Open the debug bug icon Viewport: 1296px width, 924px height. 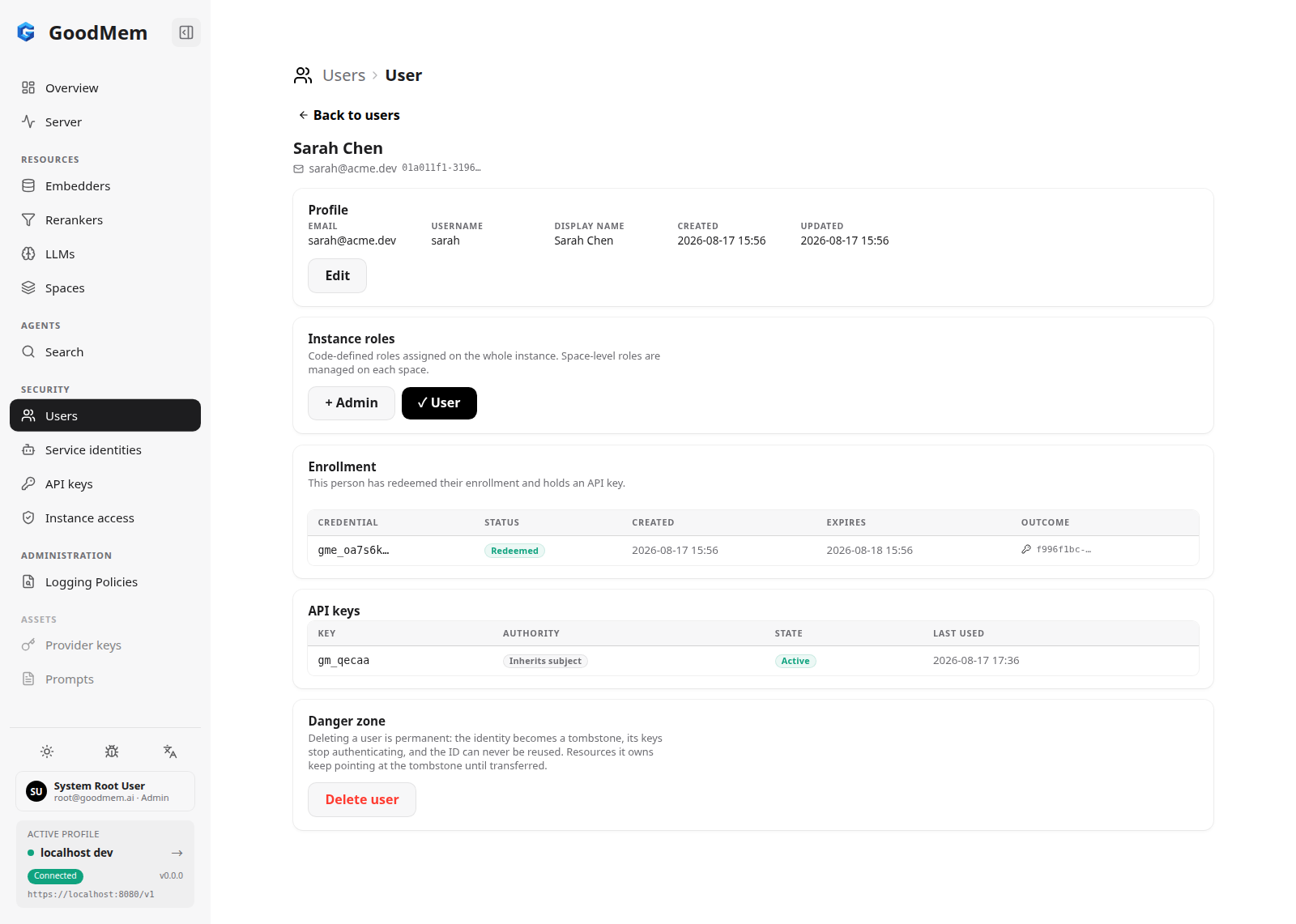pos(112,752)
